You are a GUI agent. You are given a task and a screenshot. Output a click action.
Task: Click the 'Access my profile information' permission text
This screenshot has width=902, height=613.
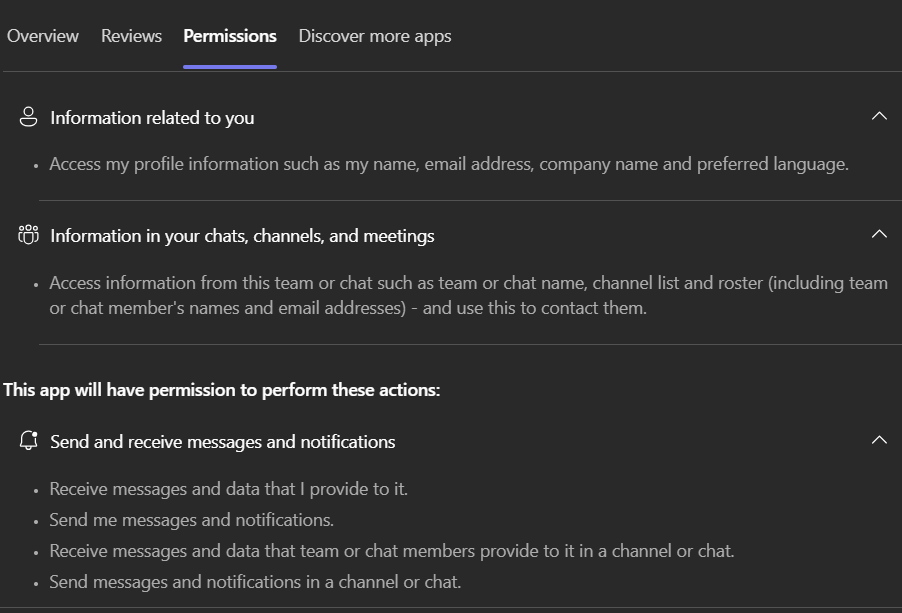point(449,164)
